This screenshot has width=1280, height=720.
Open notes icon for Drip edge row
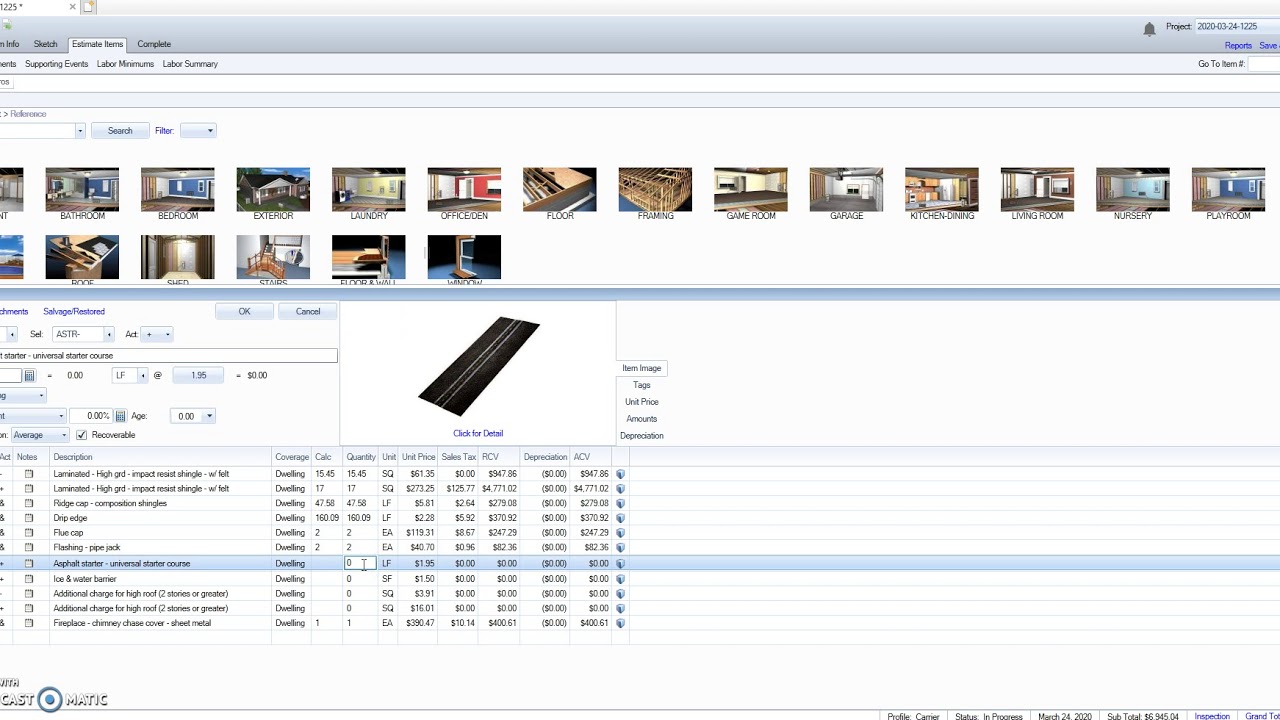coord(29,518)
